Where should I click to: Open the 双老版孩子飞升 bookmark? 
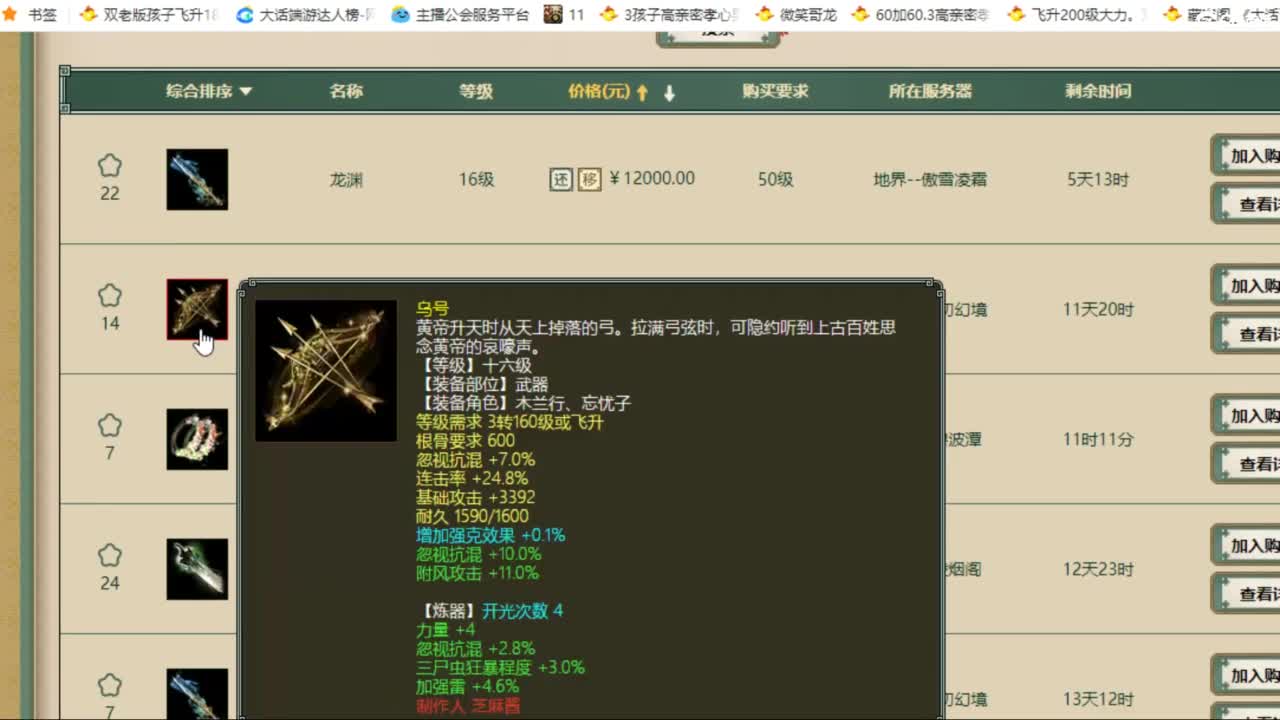pos(149,15)
